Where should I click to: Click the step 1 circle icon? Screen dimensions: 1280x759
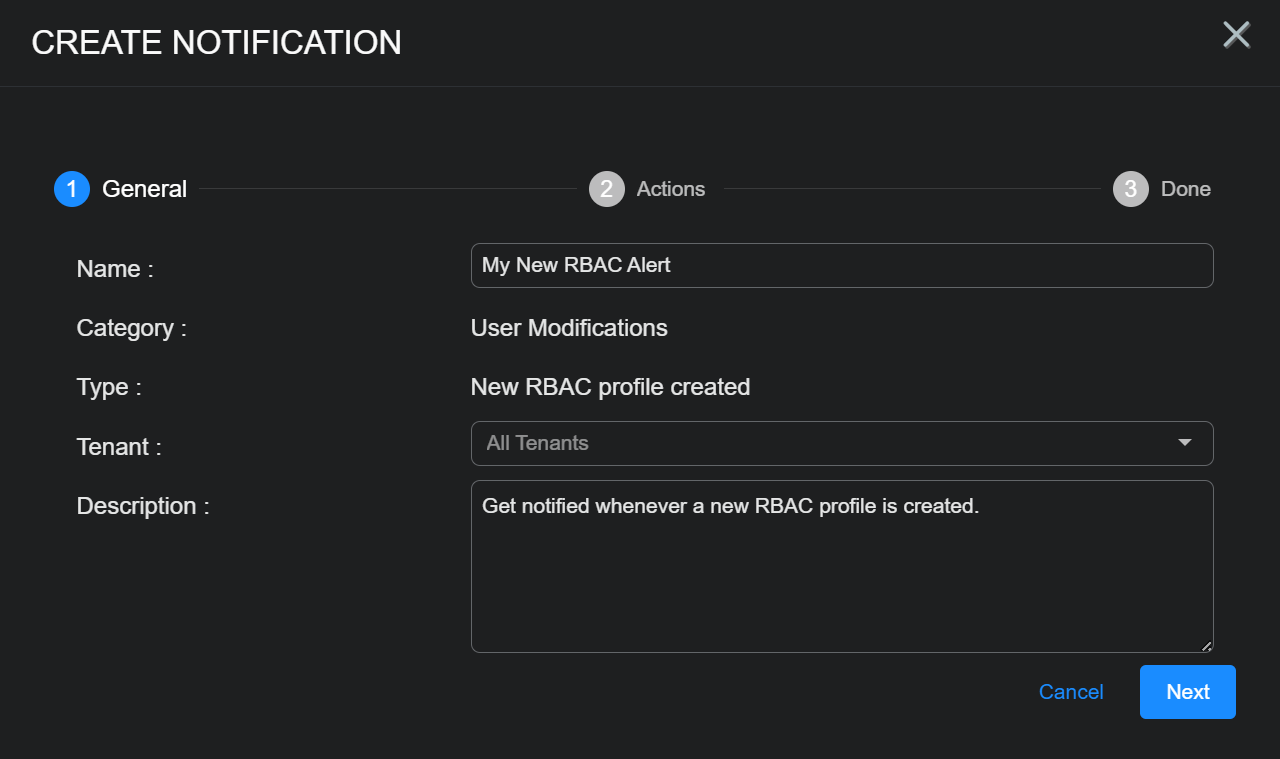coord(72,189)
